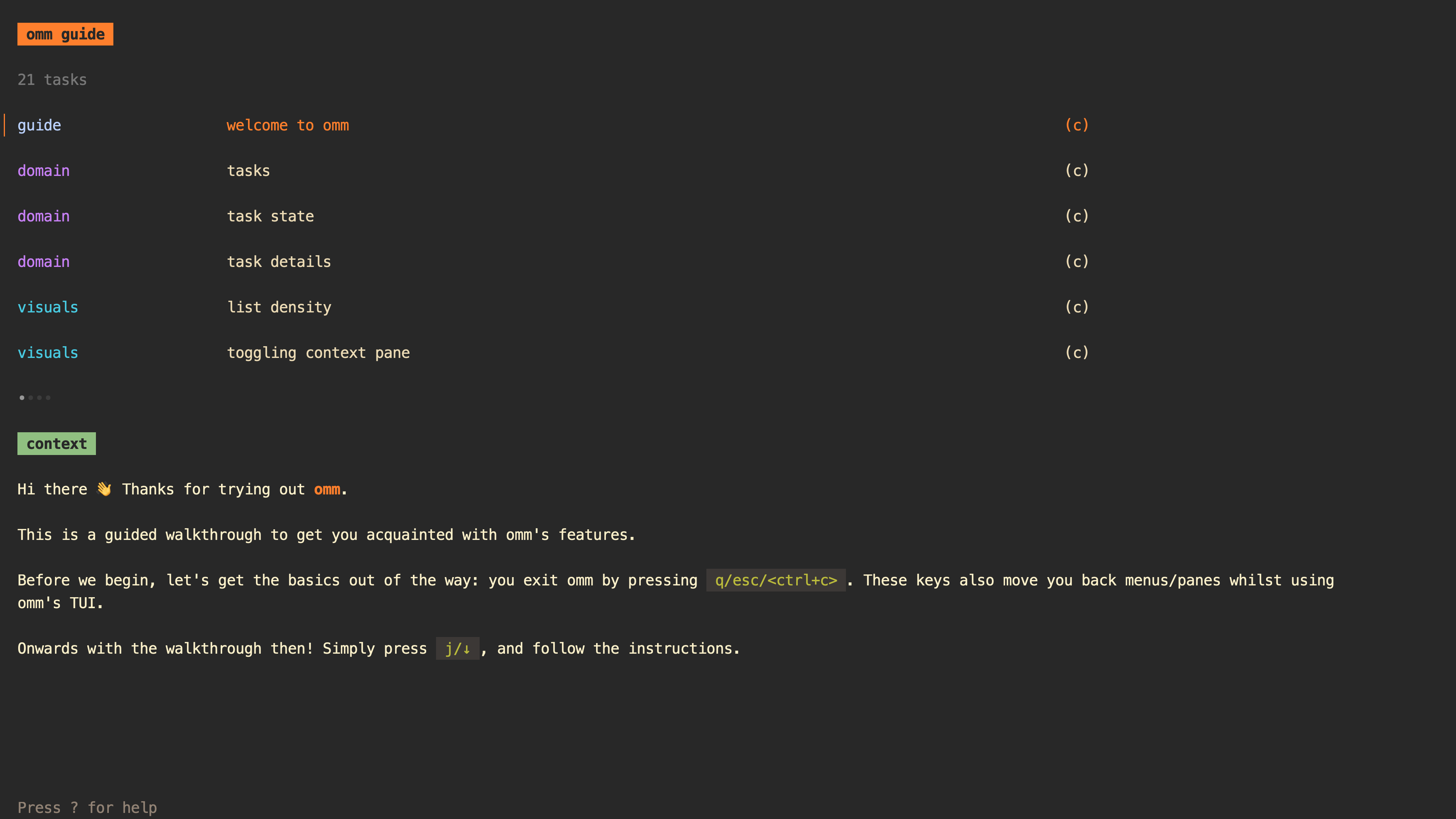Click (c) indicator beside 'toggling context pane'
Screen dimensions: 1456x819
1077,353
